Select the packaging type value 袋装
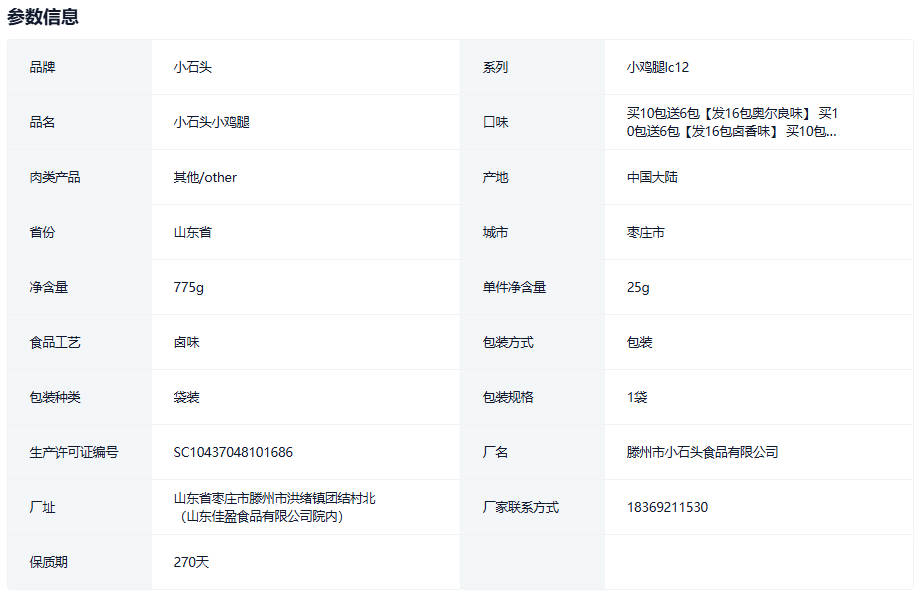924x598 pixels. (186, 397)
